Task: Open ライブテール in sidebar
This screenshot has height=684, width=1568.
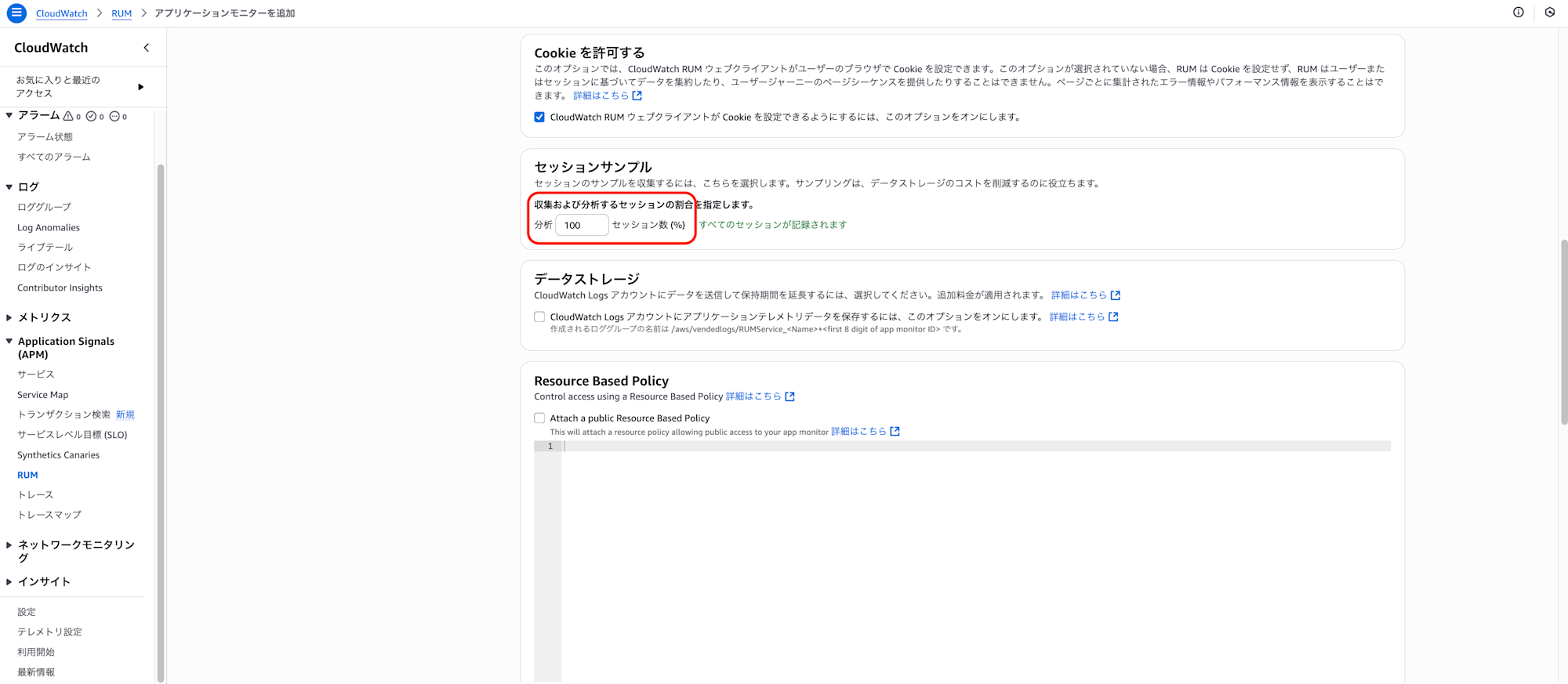Action: click(45, 248)
